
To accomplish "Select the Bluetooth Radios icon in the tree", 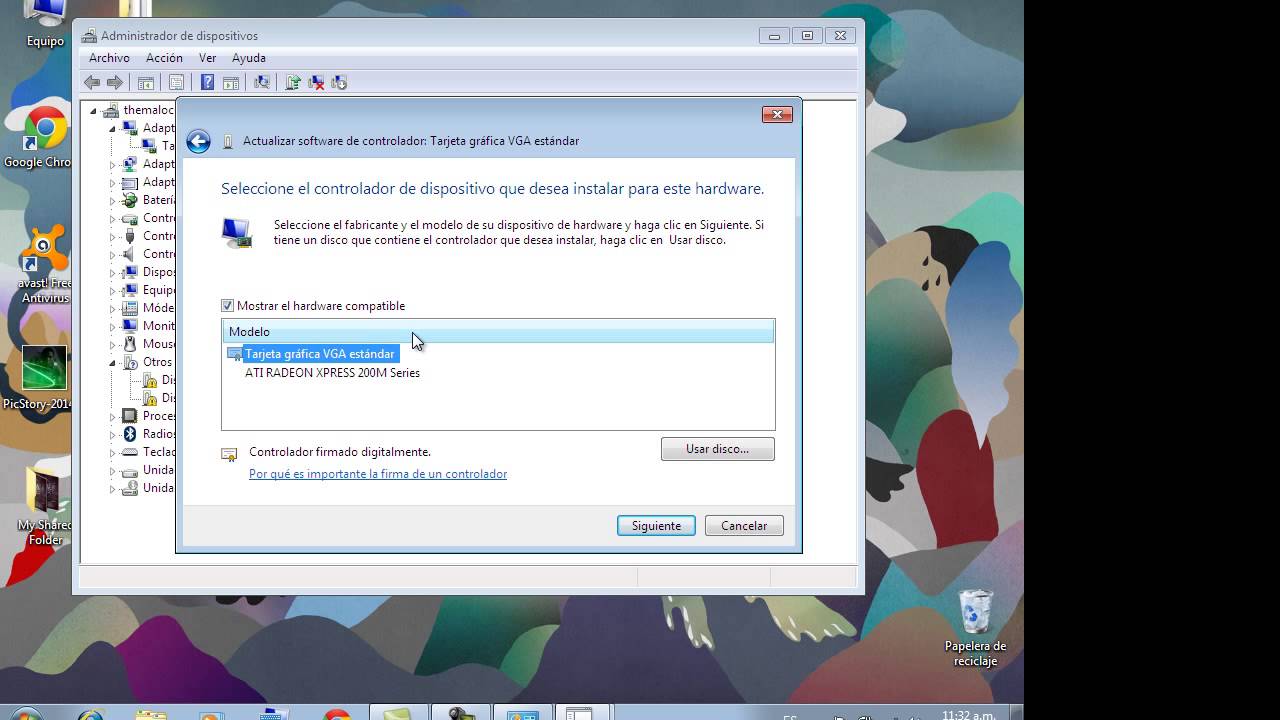I will tap(129, 434).
